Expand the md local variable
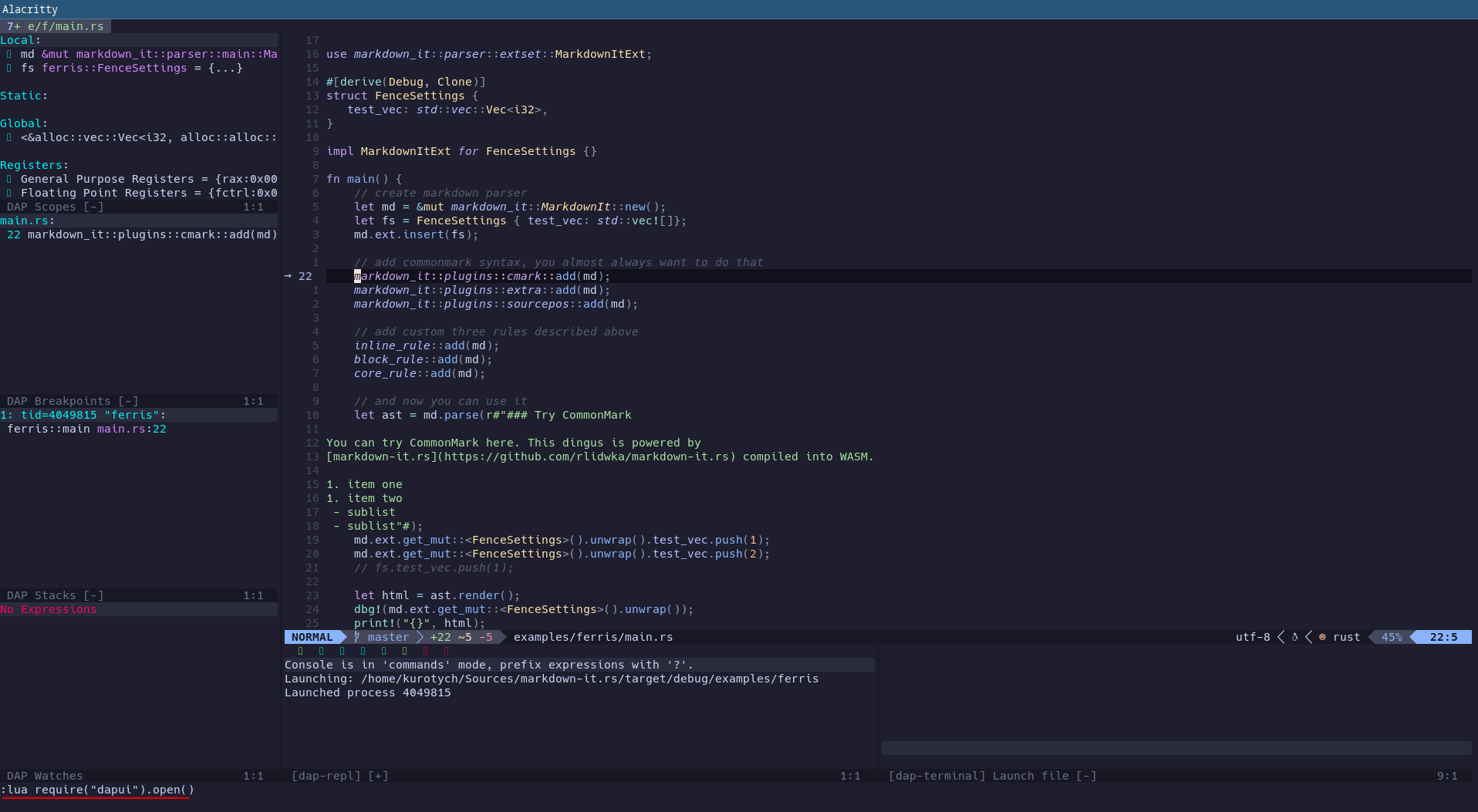 point(9,54)
